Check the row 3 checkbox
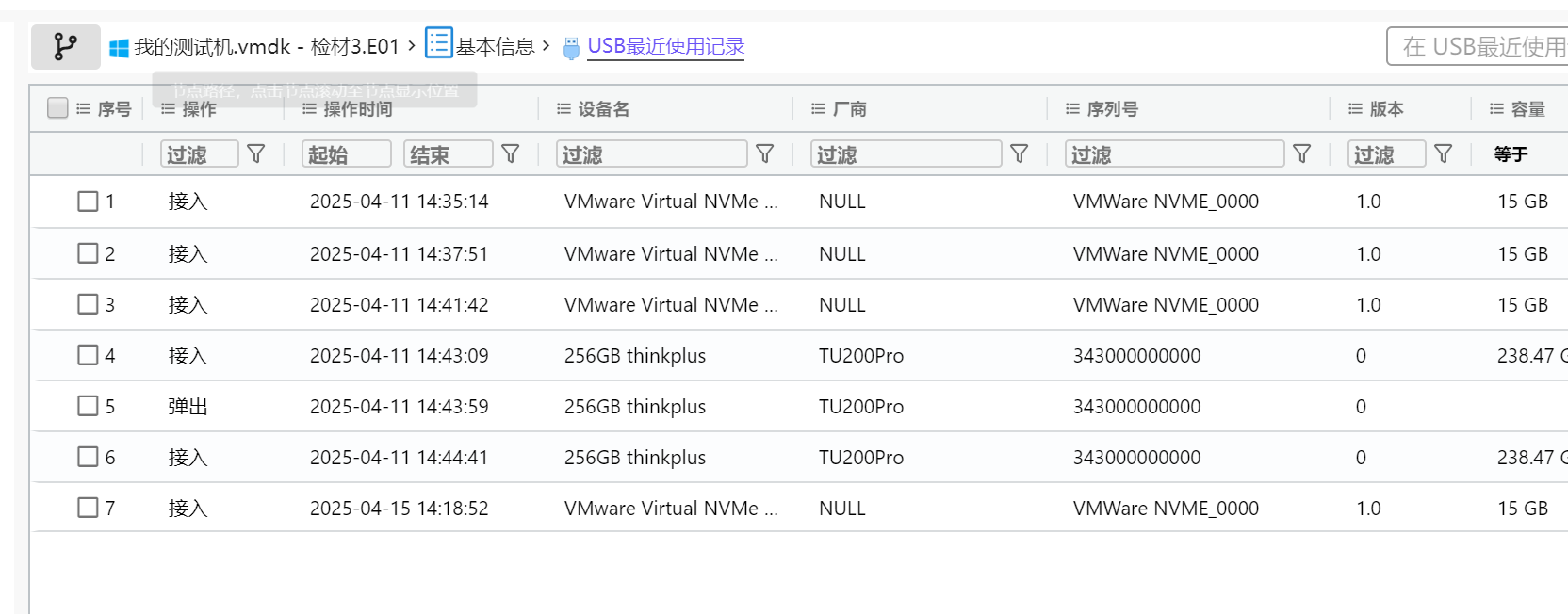Viewport: 1568px width, 614px height. pos(88,304)
